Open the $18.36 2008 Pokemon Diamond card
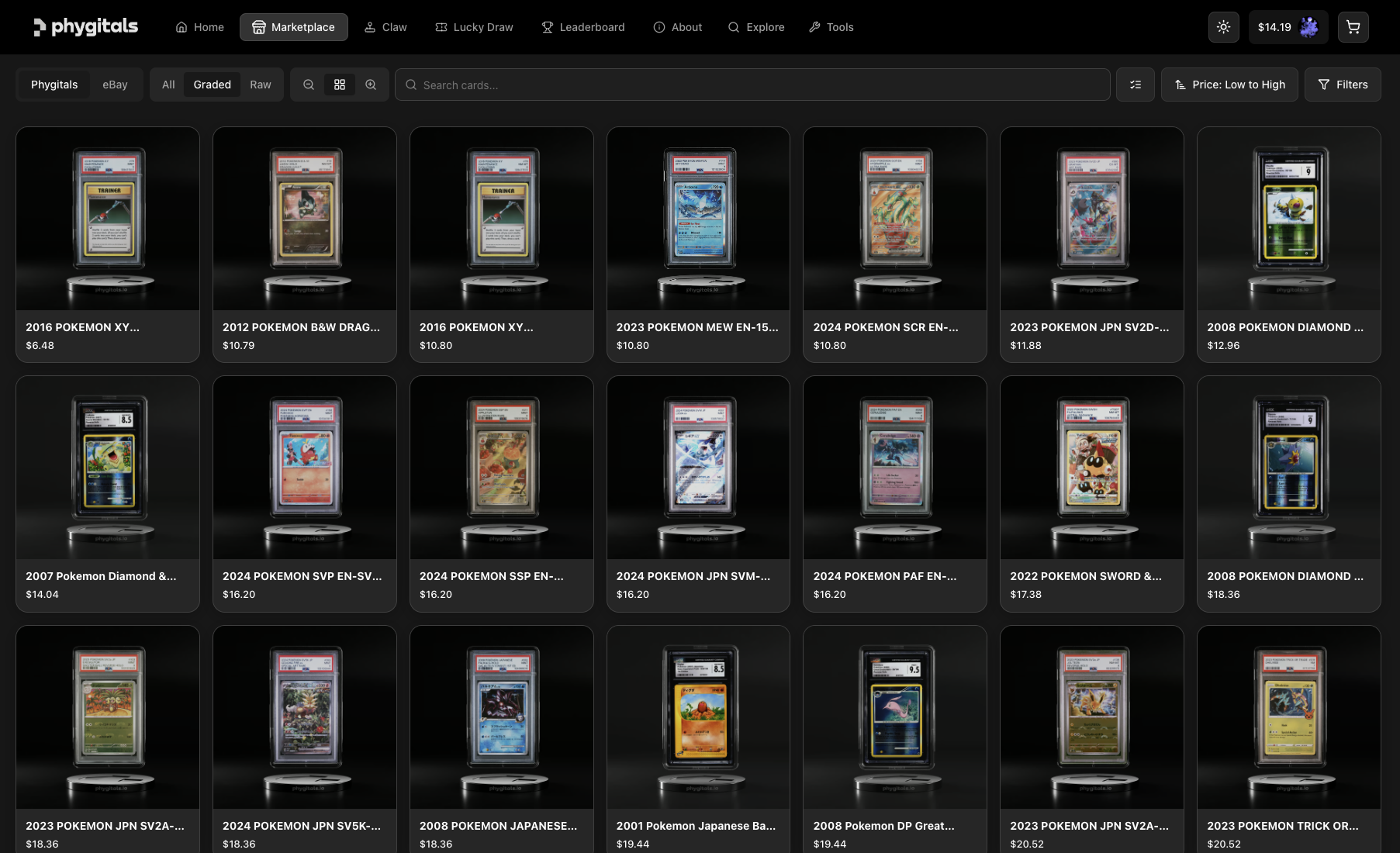Screen dimensions: 1400x853 [1289, 494]
